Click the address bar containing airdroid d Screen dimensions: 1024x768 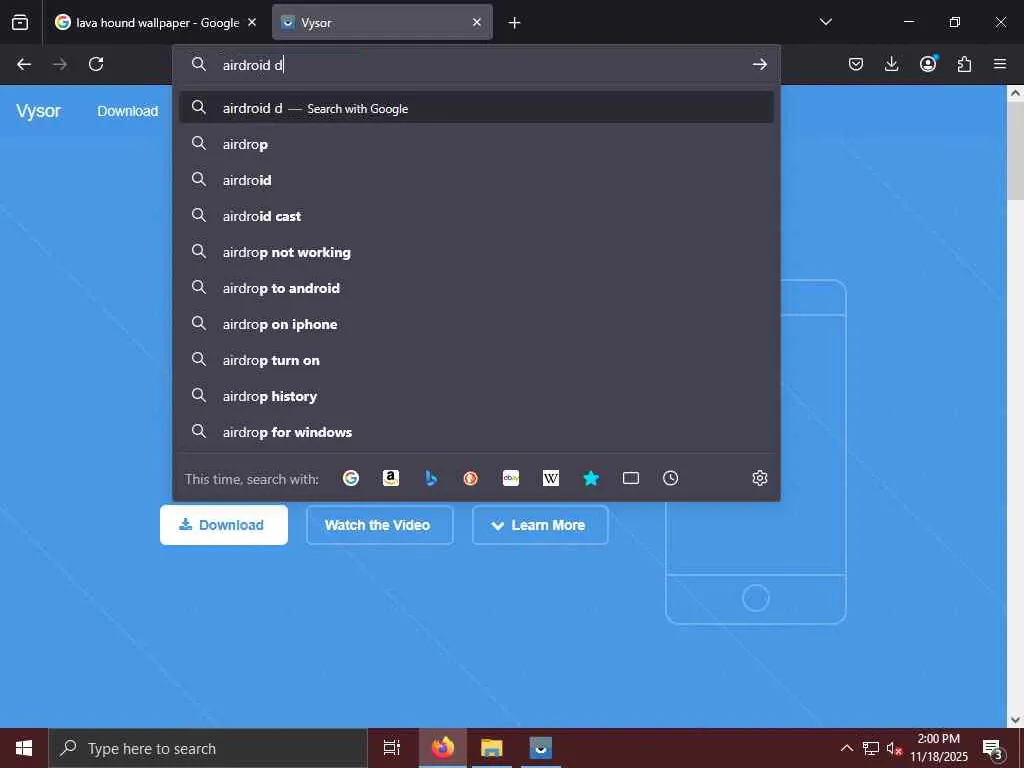click(477, 65)
